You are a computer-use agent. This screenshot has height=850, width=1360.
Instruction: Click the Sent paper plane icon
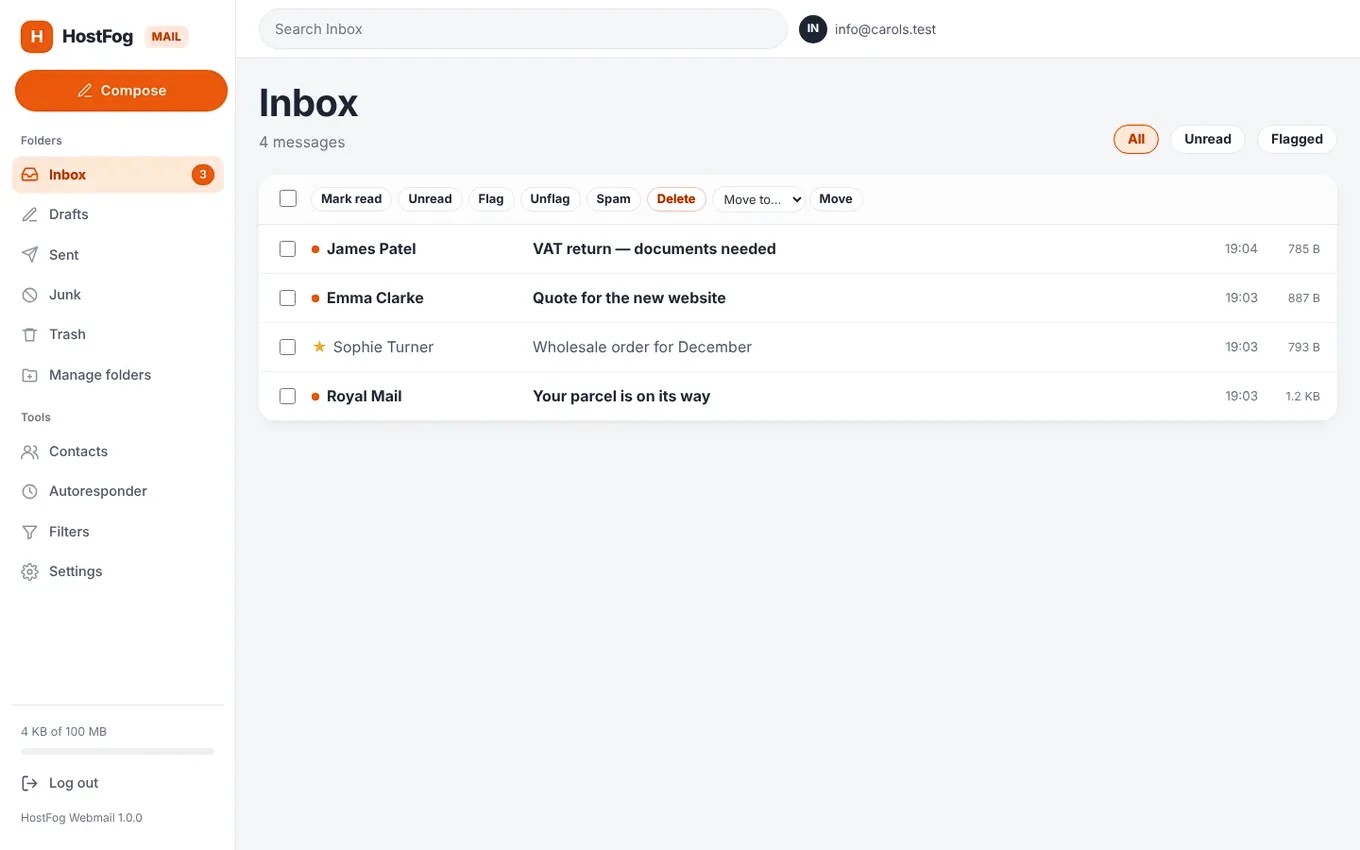pos(30,255)
